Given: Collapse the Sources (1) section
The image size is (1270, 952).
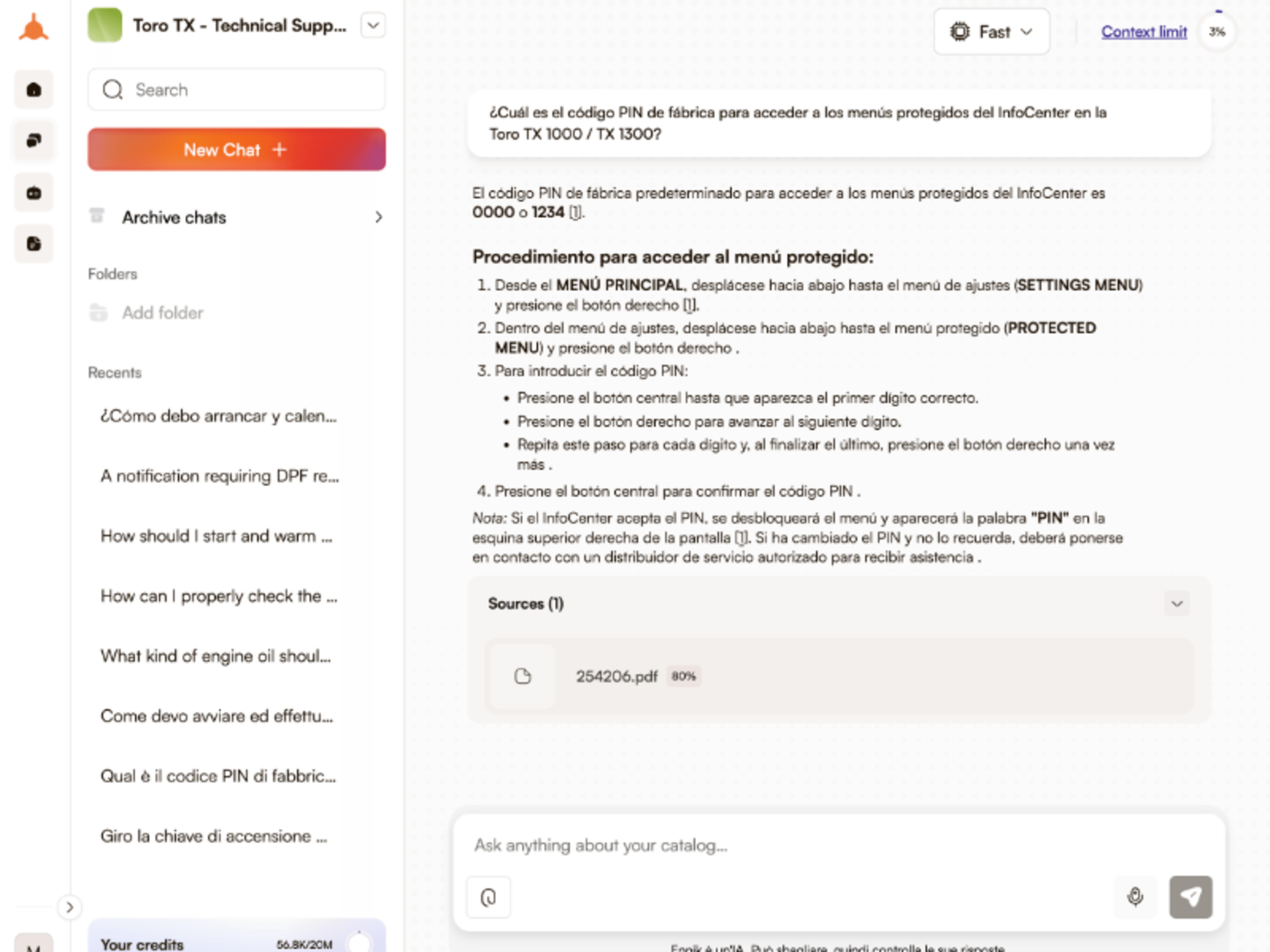Looking at the screenshot, I should [x=1177, y=604].
